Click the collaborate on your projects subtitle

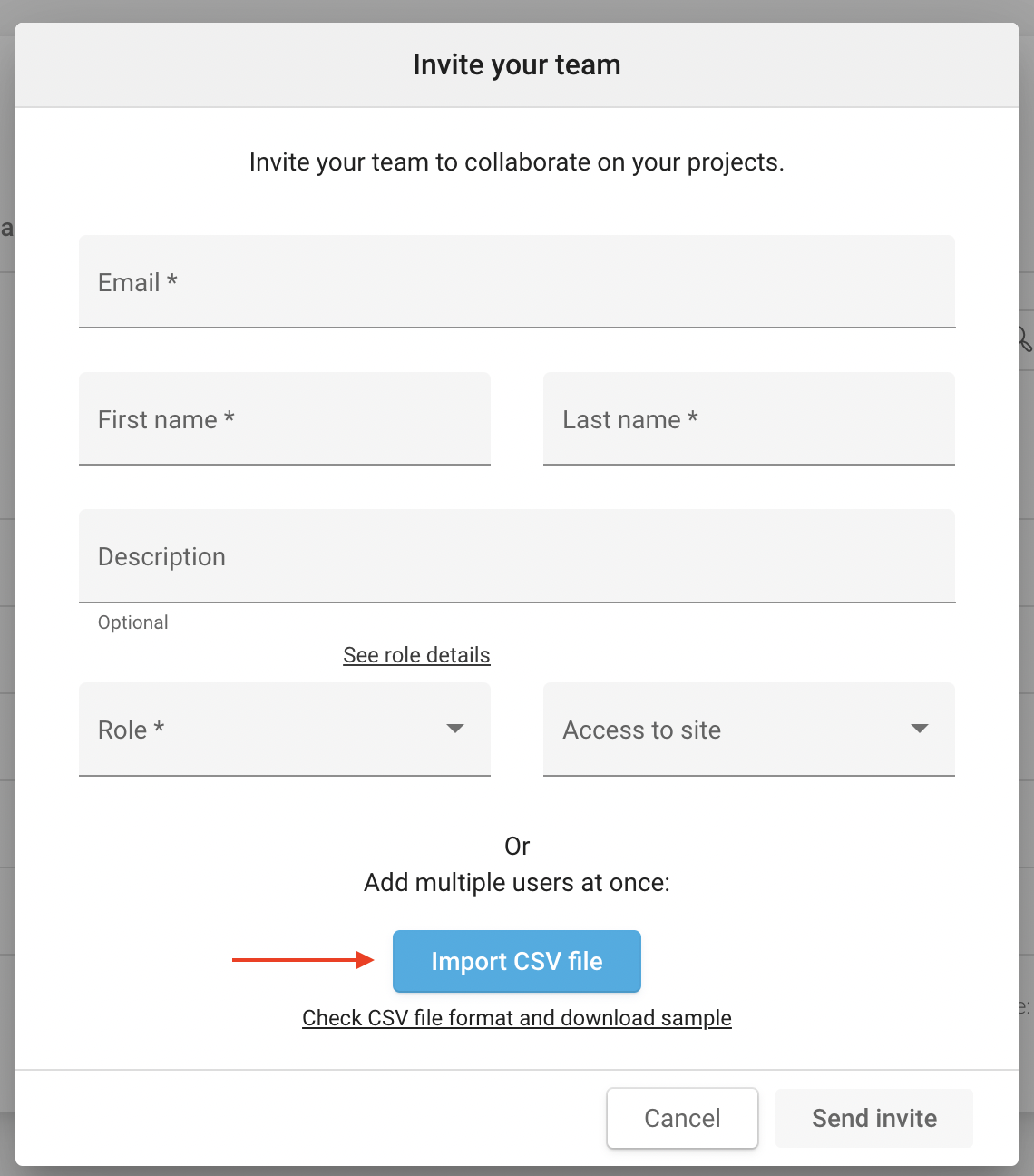516,162
